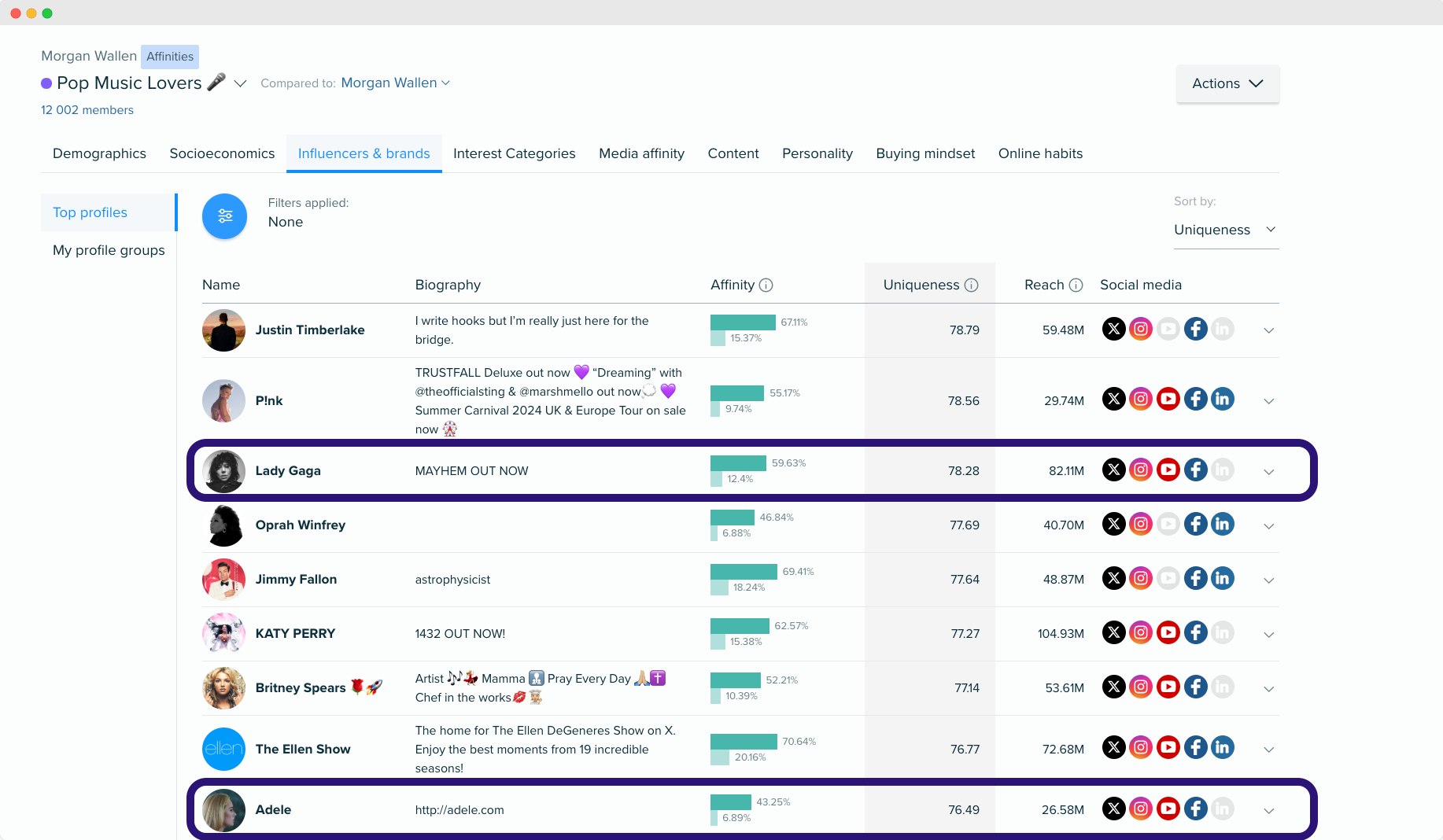Screen dimensions: 1443x840
Task: Expand the Pop Music Lovers audience selector
Action: [x=241, y=83]
